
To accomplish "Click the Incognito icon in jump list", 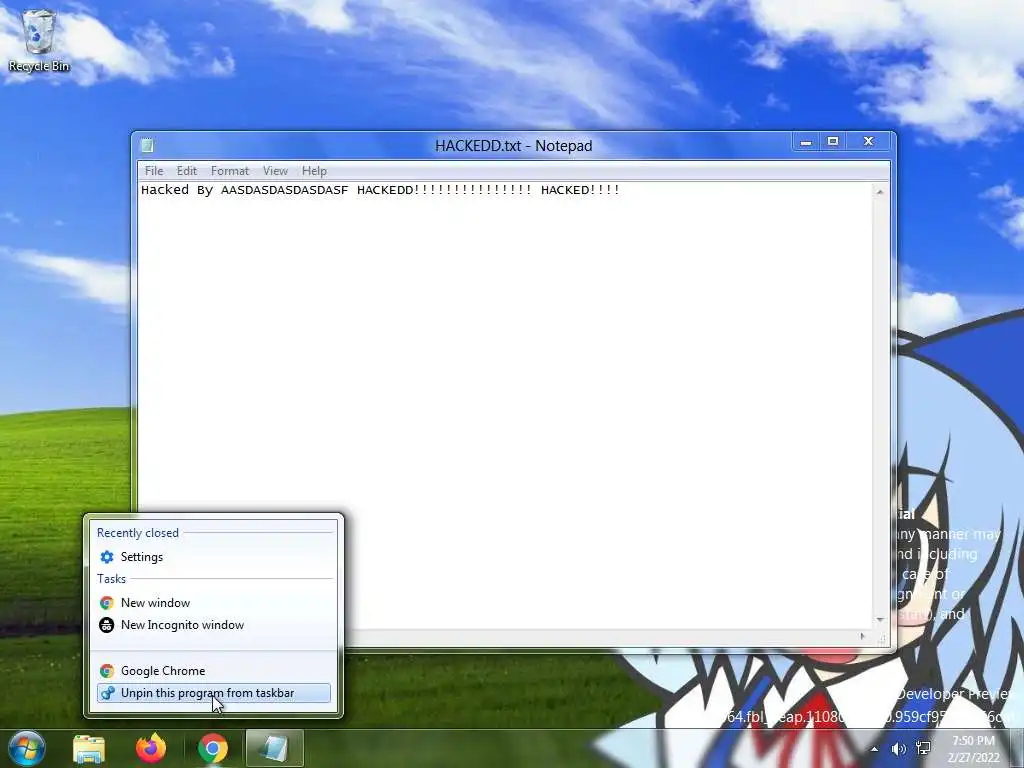I will [106, 625].
